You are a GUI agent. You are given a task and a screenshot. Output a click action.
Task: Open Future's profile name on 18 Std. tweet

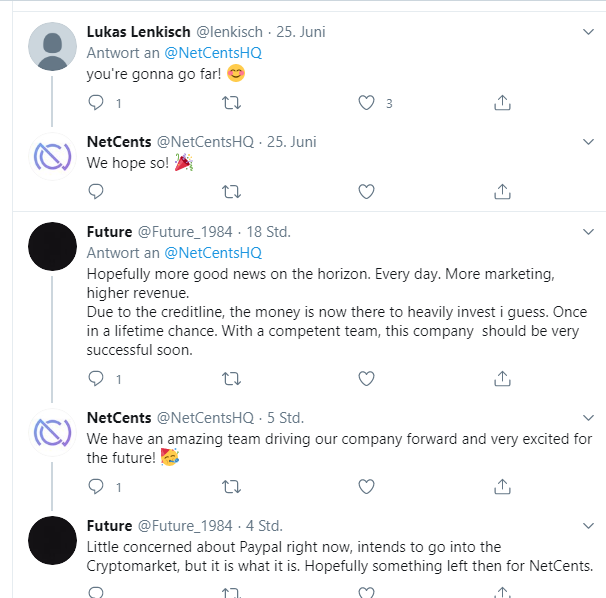click(x=109, y=232)
